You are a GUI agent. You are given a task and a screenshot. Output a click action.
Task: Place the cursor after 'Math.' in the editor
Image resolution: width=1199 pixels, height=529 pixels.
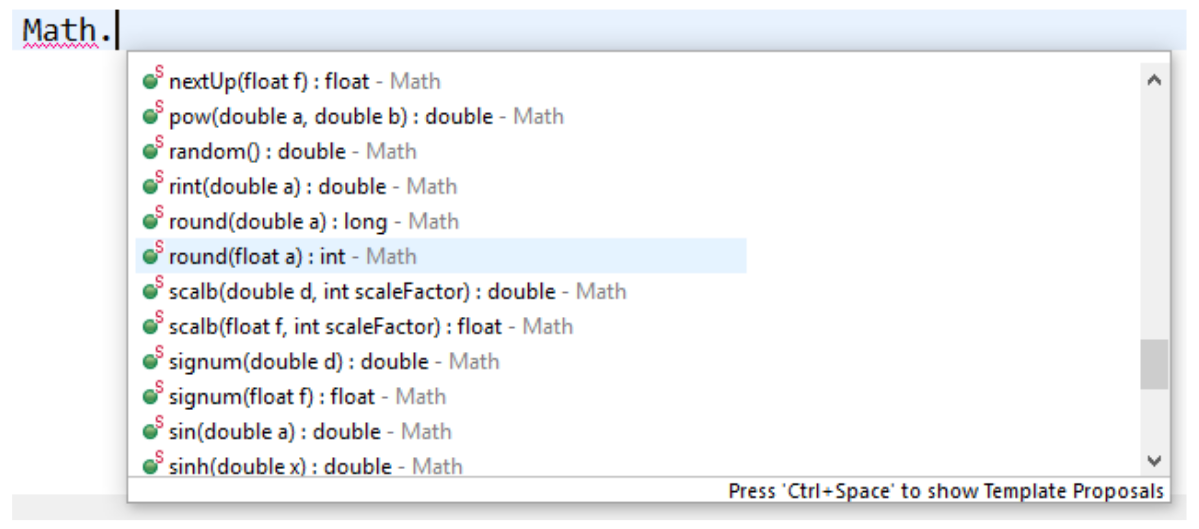(118, 31)
